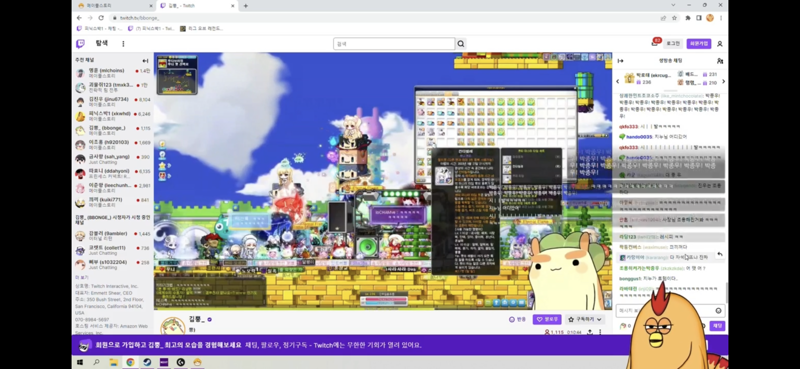Focus the Twitch 검색 search field

coord(394,44)
